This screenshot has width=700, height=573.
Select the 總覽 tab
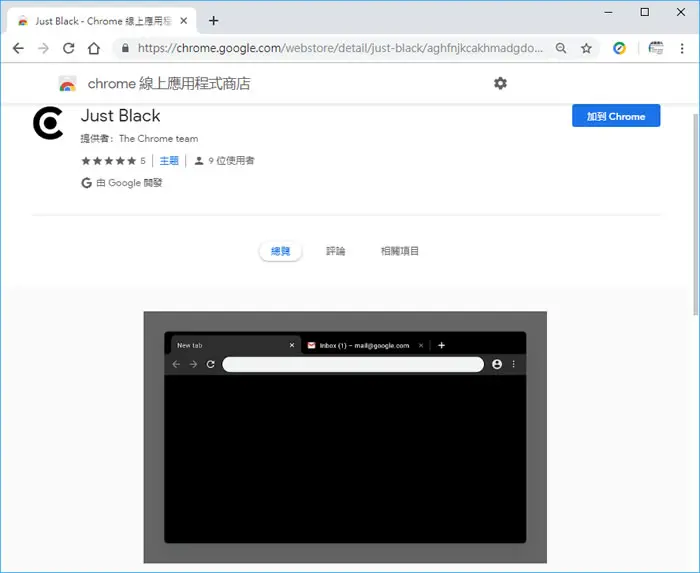pos(280,251)
